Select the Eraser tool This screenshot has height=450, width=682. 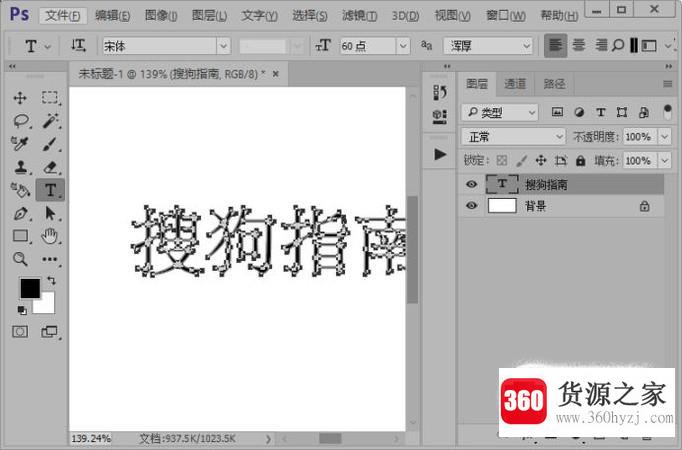(50, 167)
